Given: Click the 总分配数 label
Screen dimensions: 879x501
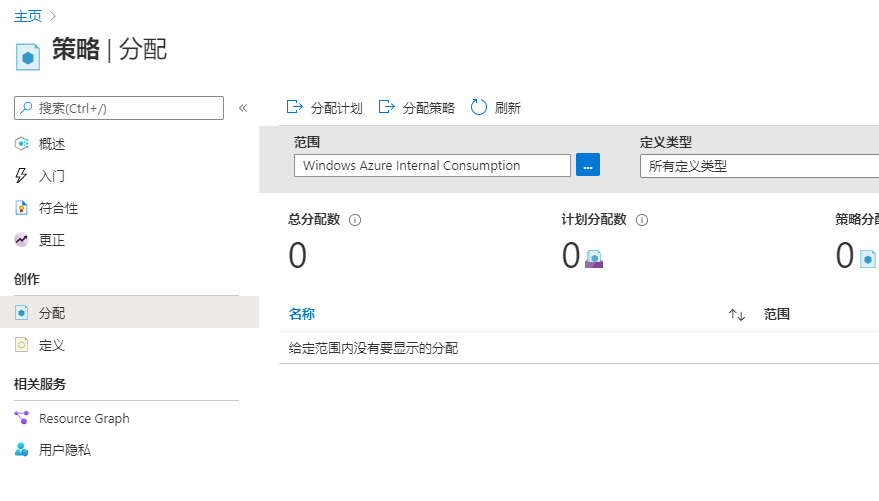Looking at the screenshot, I should point(314,219).
